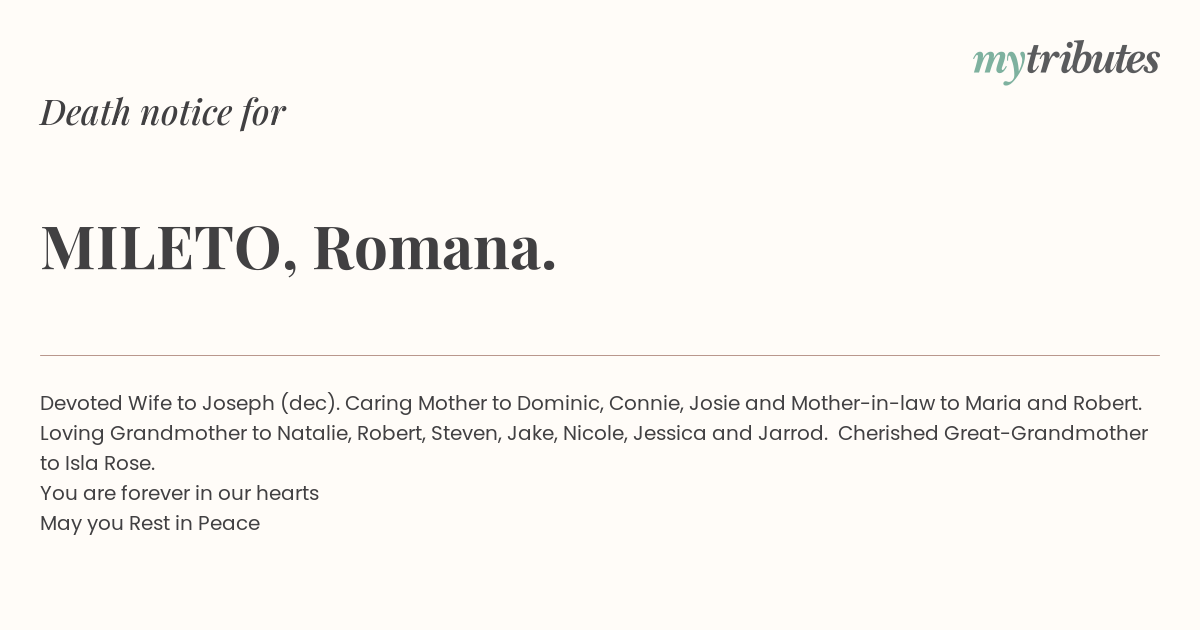The width and height of the screenshot is (1200, 630).
Task: Click the mytributes logo
Action: pos(1066,61)
